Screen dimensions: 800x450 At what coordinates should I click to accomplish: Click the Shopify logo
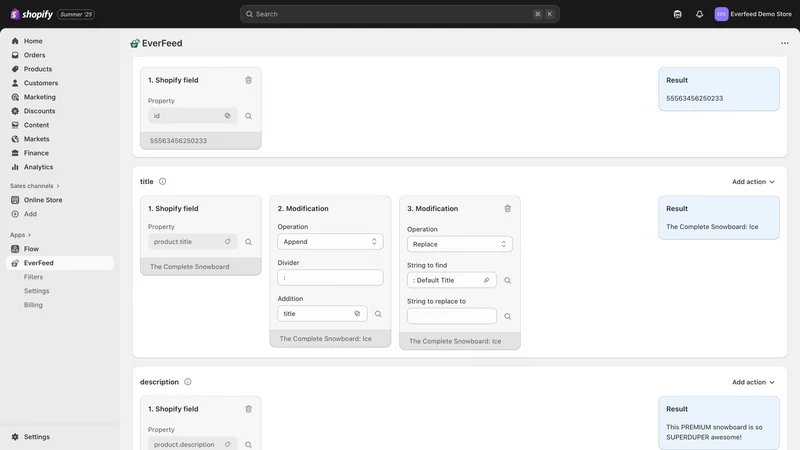pyautogui.click(x=32, y=14)
